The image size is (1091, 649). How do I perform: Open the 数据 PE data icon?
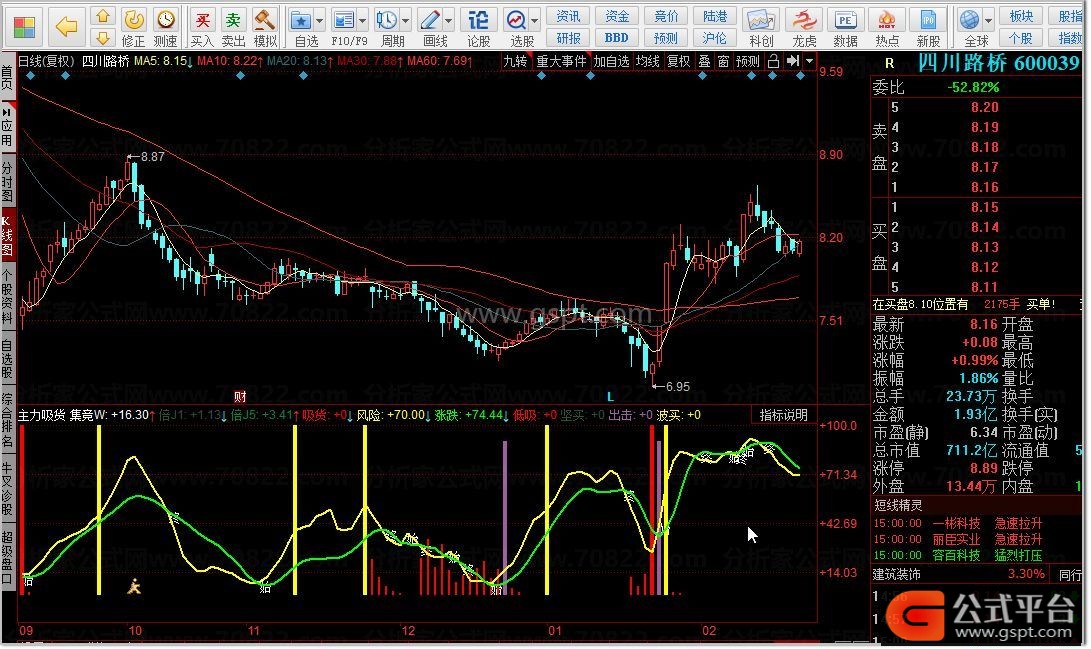tap(845, 28)
